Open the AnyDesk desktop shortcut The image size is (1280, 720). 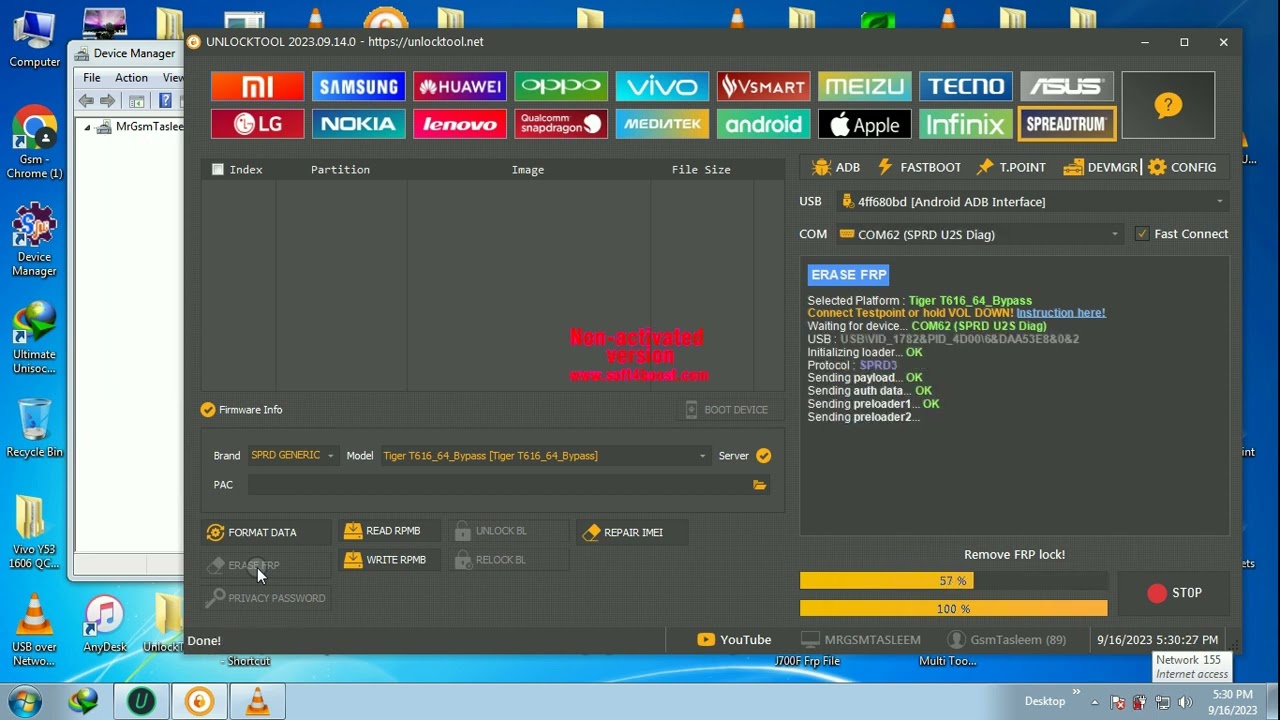coord(104,624)
